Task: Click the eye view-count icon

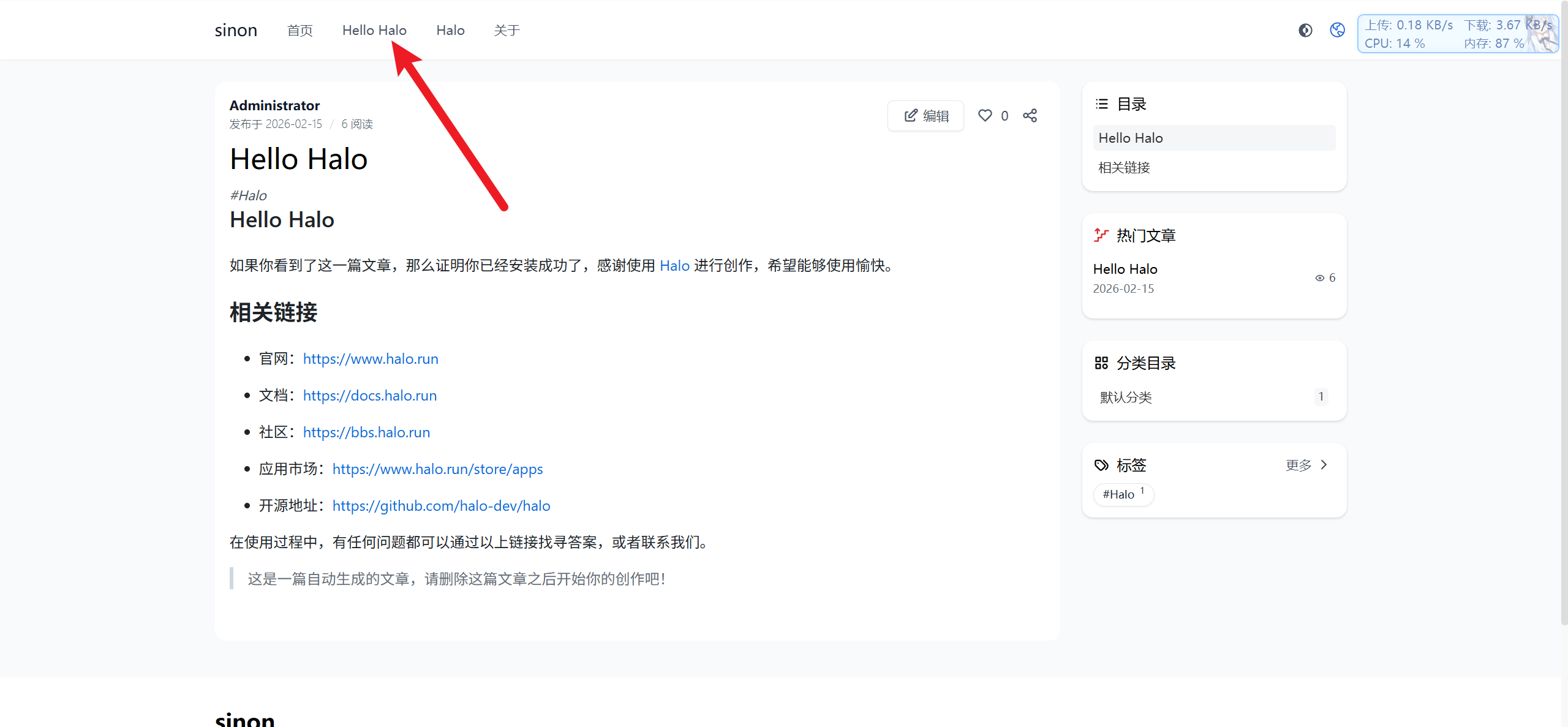Action: click(1319, 278)
